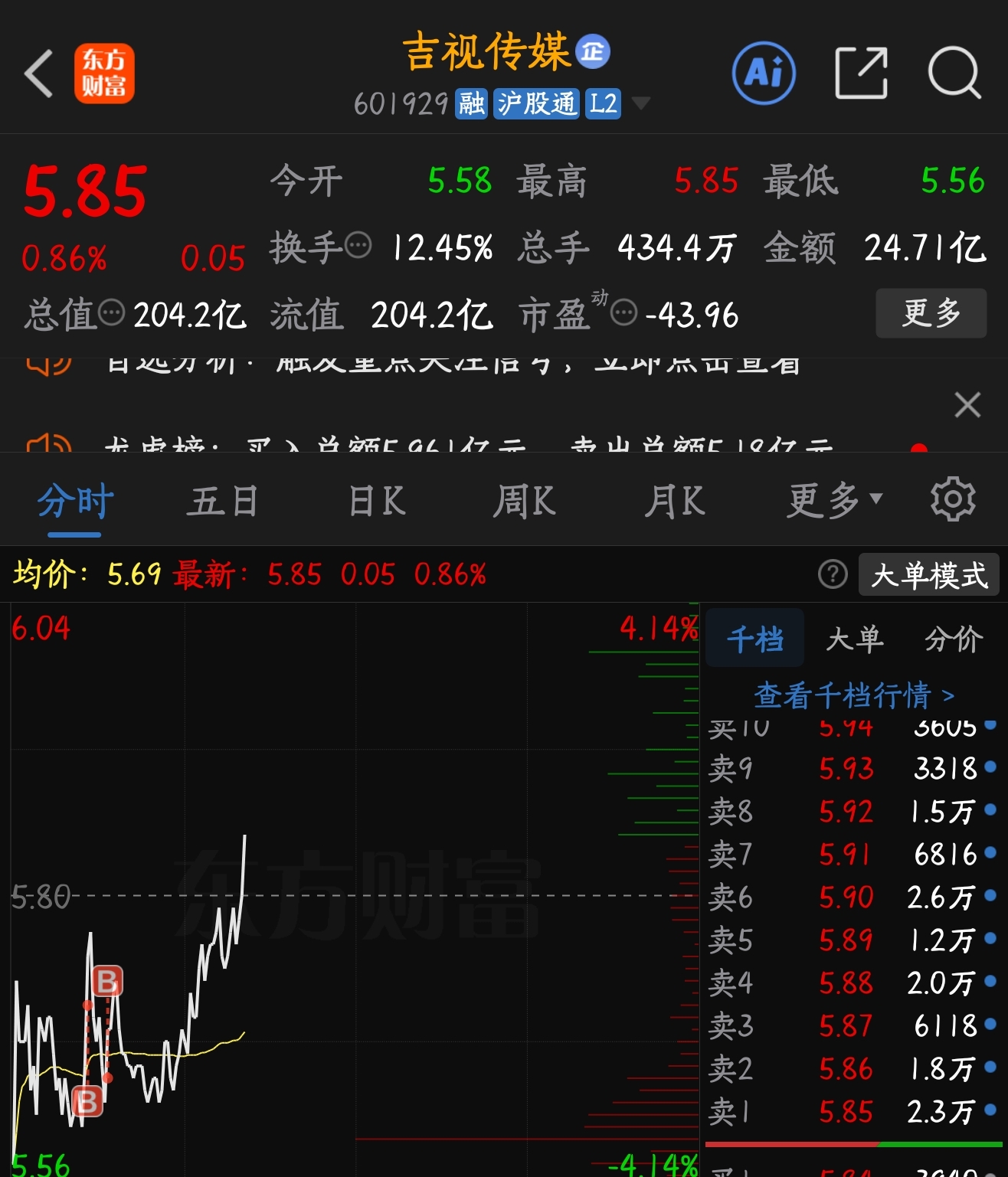This screenshot has width=1008, height=1177.
Task: Tap the 融 margin trading tag
Action: tap(471, 103)
